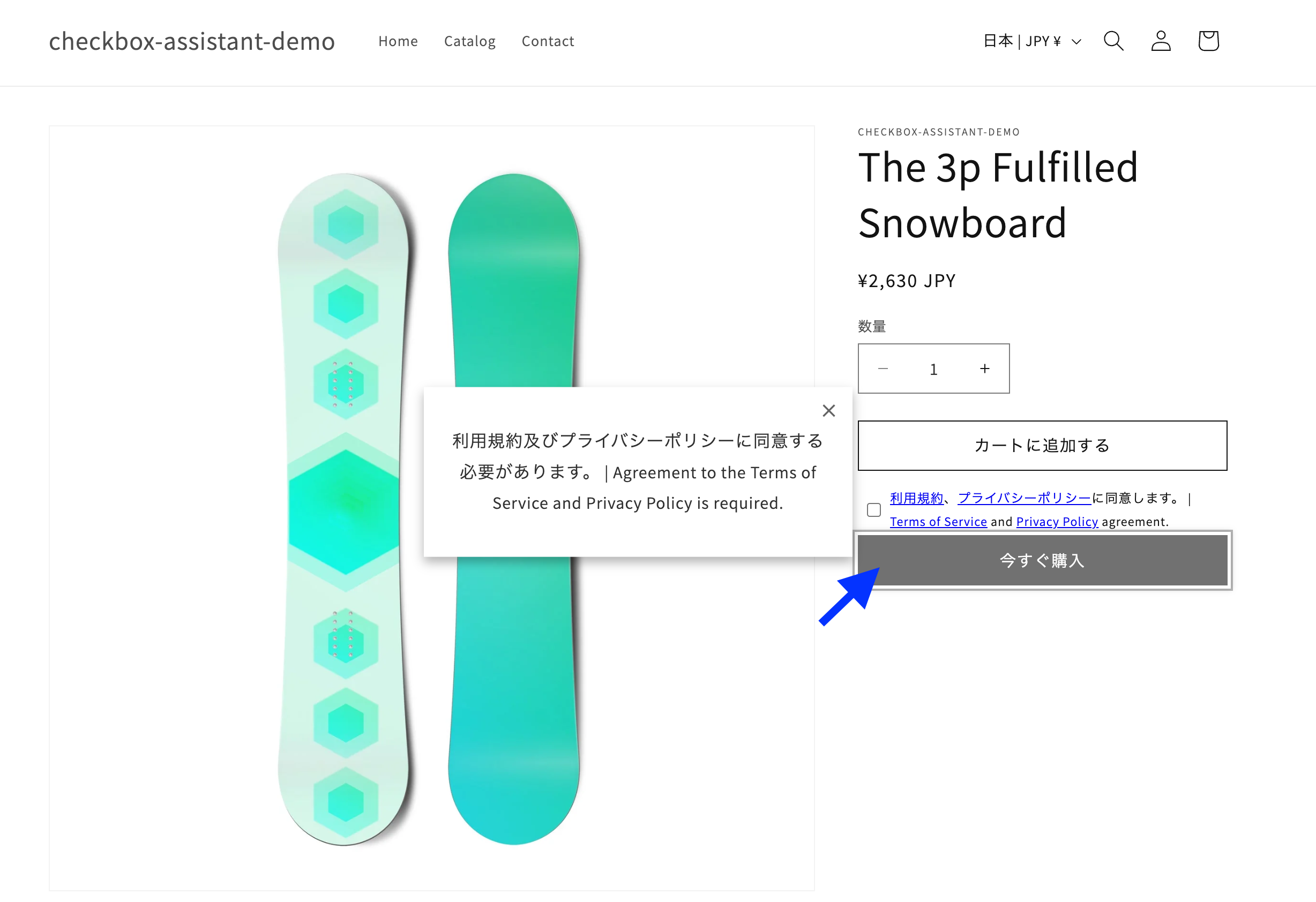Go to the Home menu item

(x=398, y=41)
